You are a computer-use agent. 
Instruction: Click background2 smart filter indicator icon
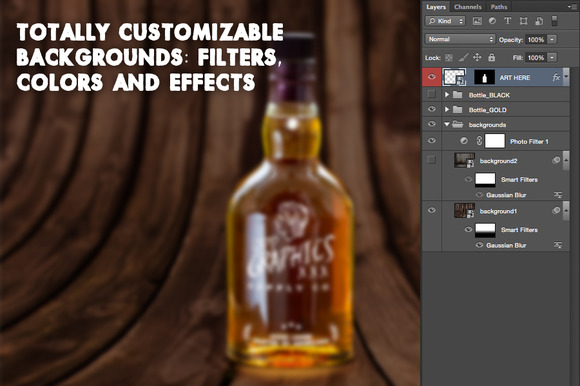pyautogui.click(x=556, y=160)
